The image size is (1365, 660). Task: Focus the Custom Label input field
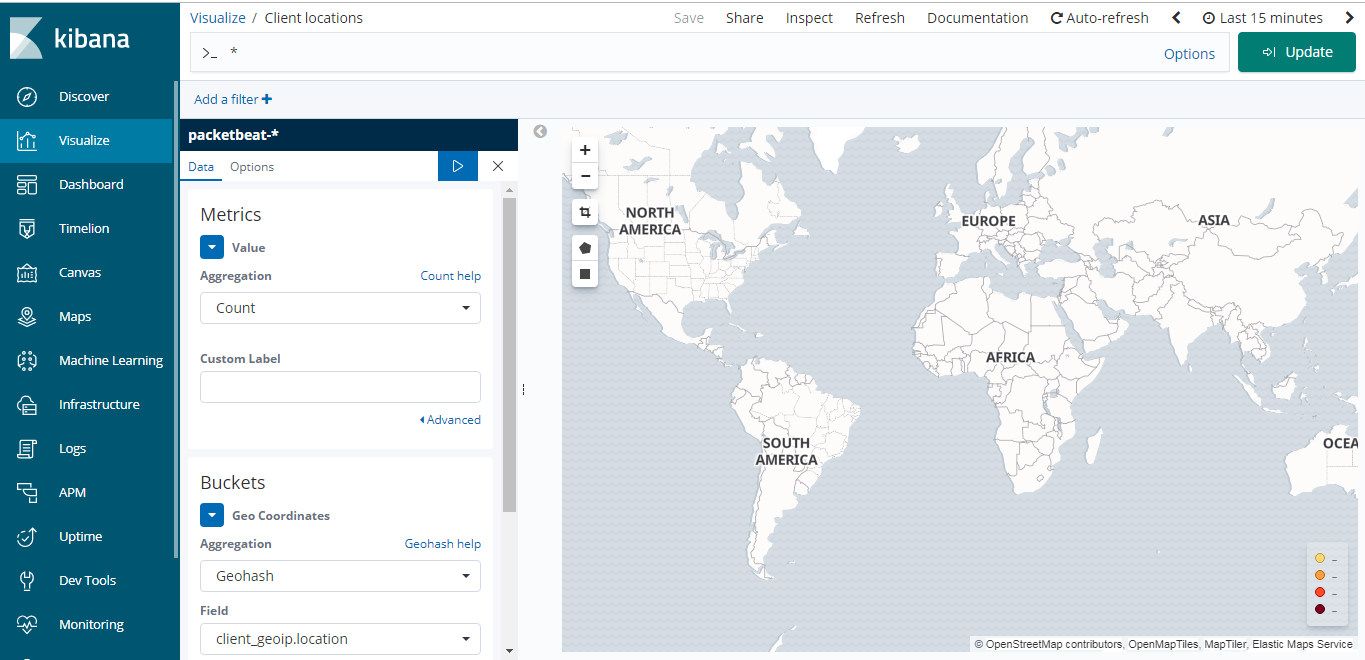point(340,387)
